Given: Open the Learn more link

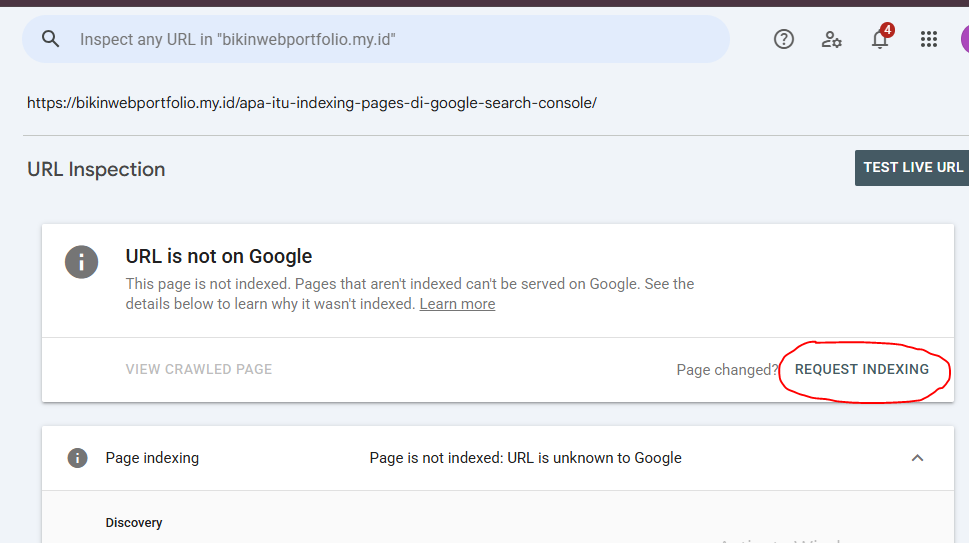Looking at the screenshot, I should [457, 304].
